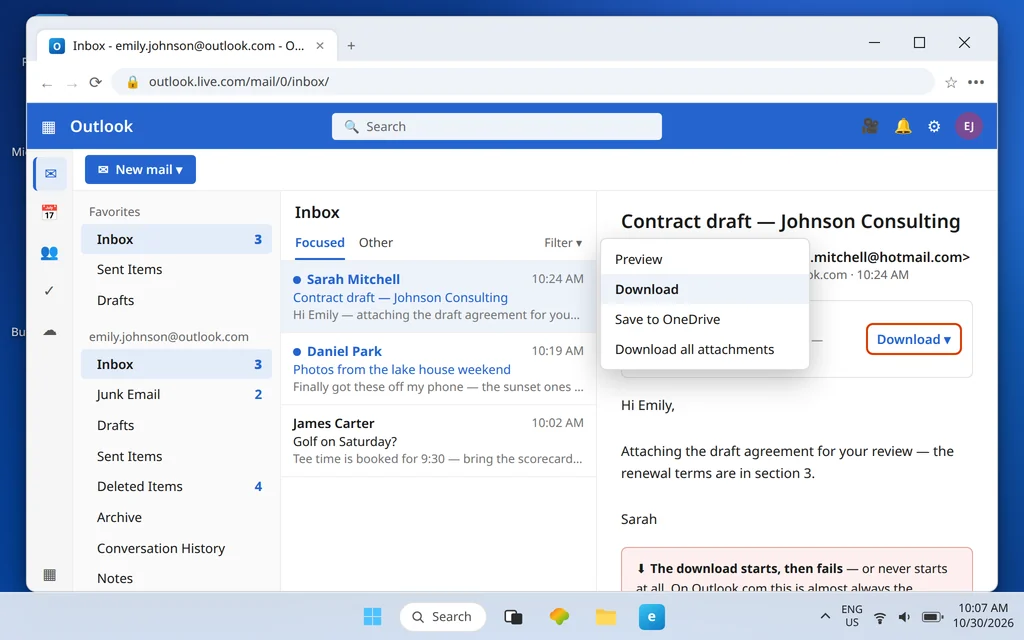Open a new browser tab
The image size is (1024, 640).
point(351,46)
